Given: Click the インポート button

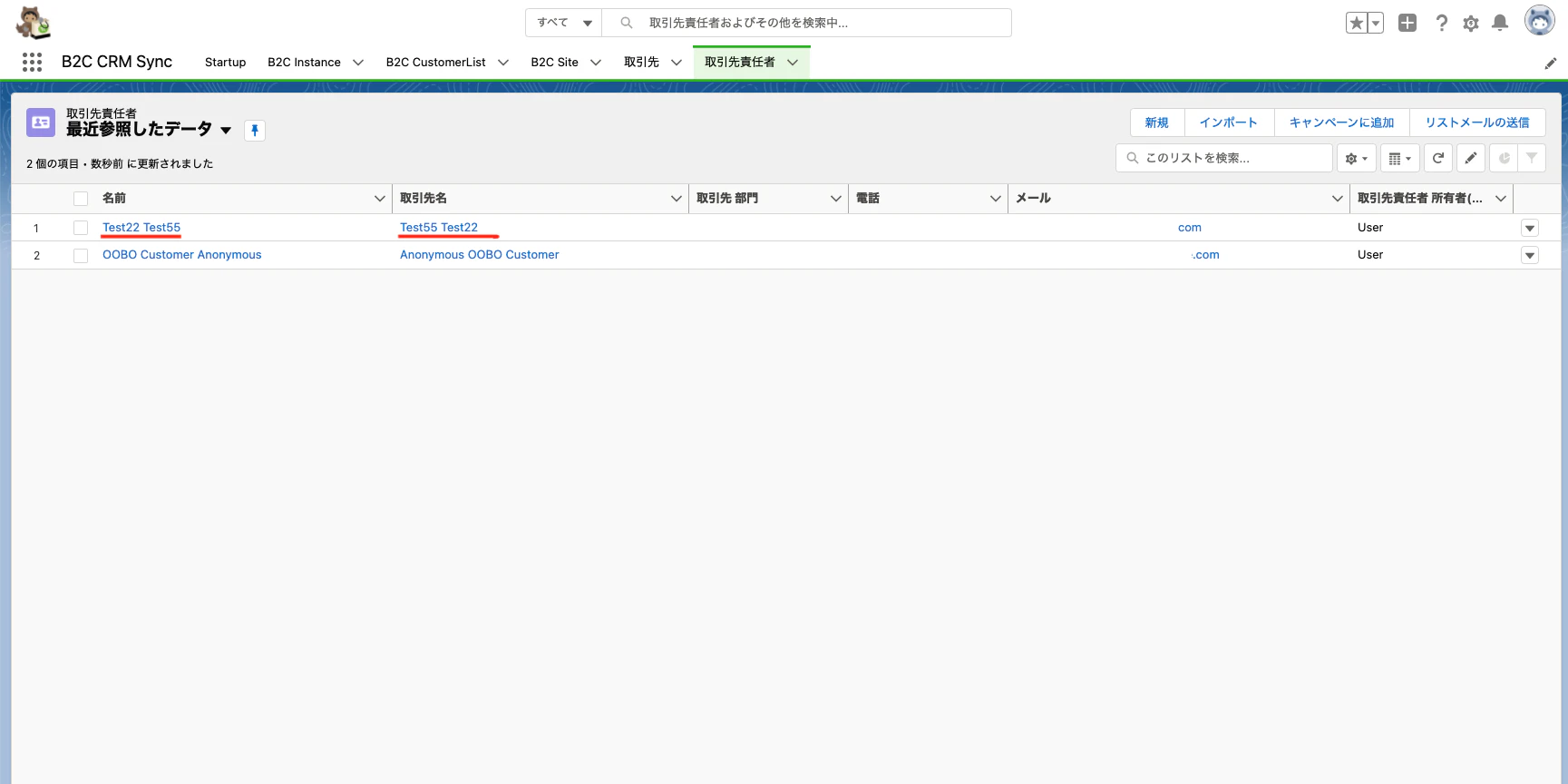Looking at the screenshot, I should coord(1229,122).
